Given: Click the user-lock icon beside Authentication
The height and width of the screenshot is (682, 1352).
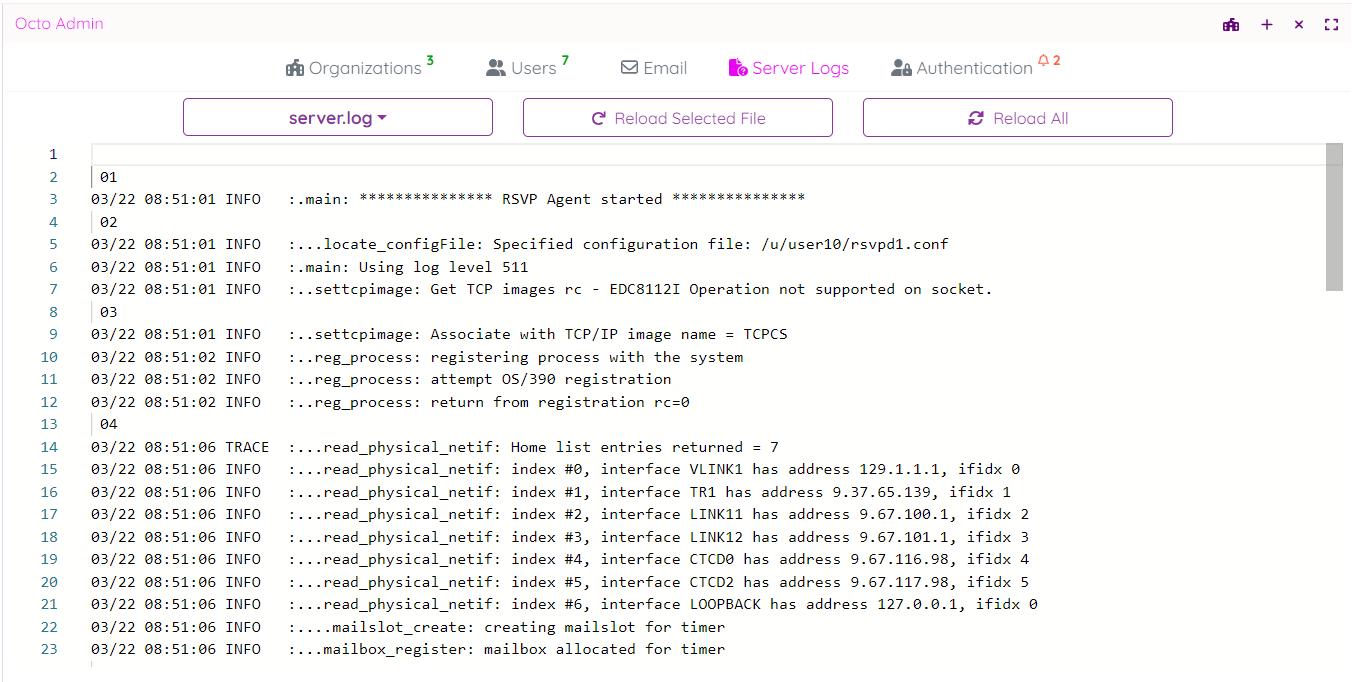Looking at the screenshot, I should tap(901, 68).
